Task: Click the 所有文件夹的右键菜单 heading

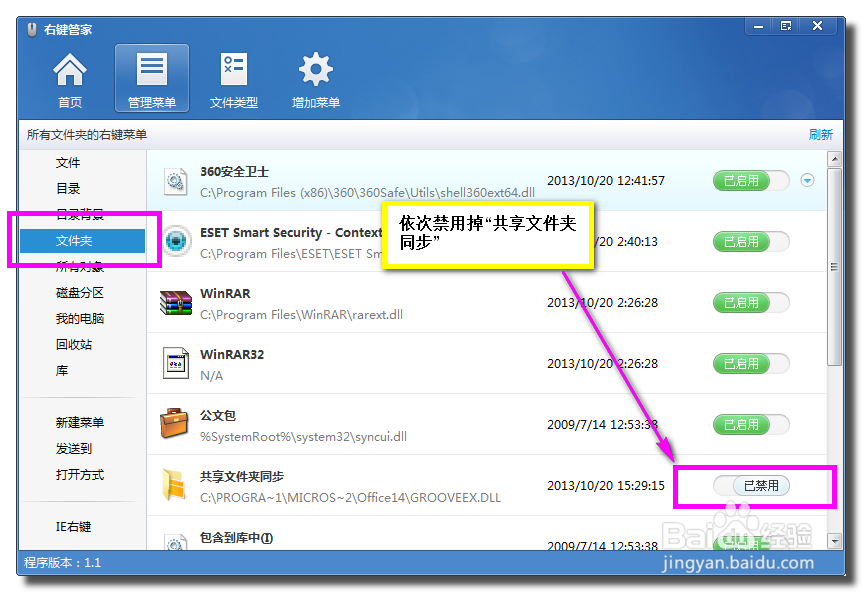Action: click(86, 134)
